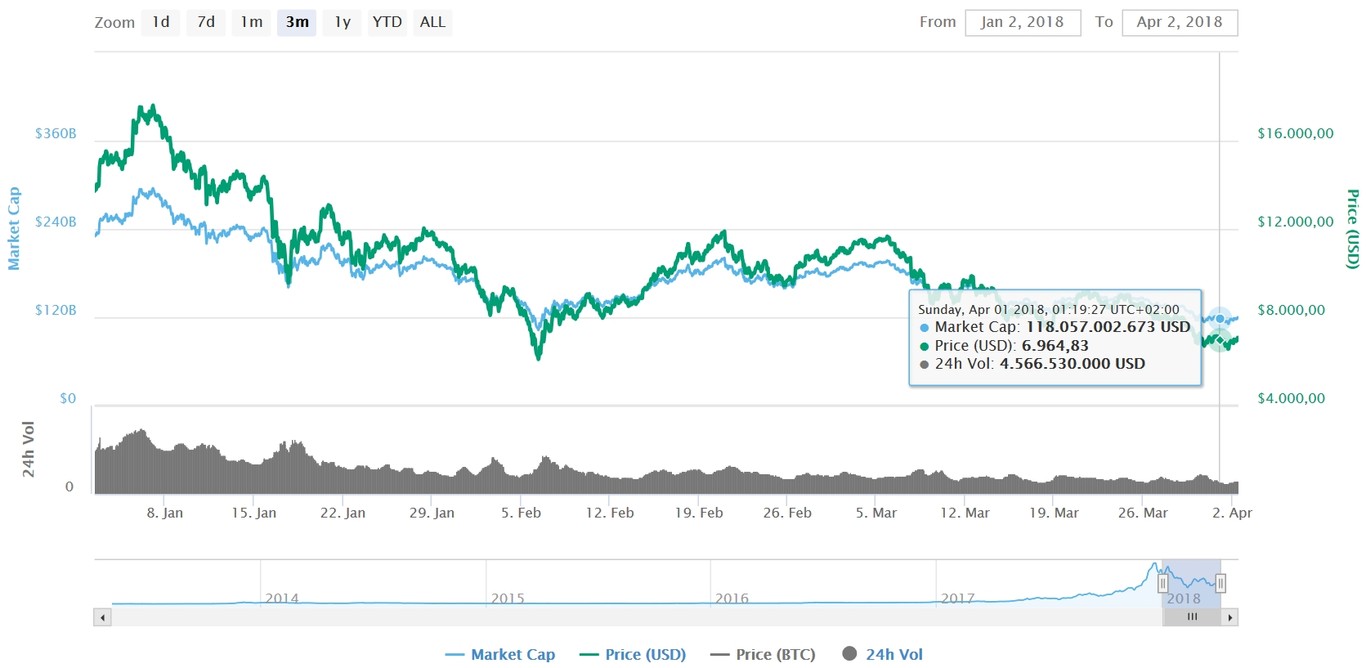Select the active 3m zoom button
This screenshot has width=1366, height=668.
(297, 22)
